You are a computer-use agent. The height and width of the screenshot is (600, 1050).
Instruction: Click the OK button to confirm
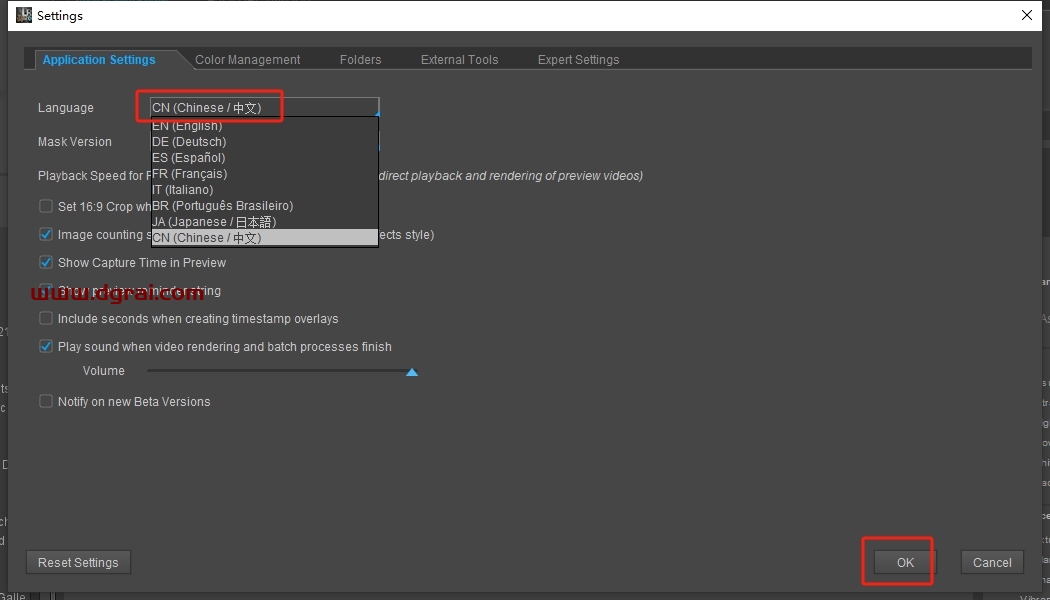[904, 563]
